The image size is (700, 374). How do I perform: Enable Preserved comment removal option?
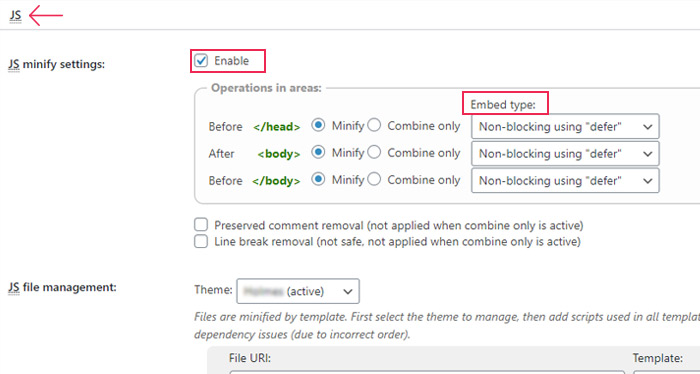[x=201, y=224]
